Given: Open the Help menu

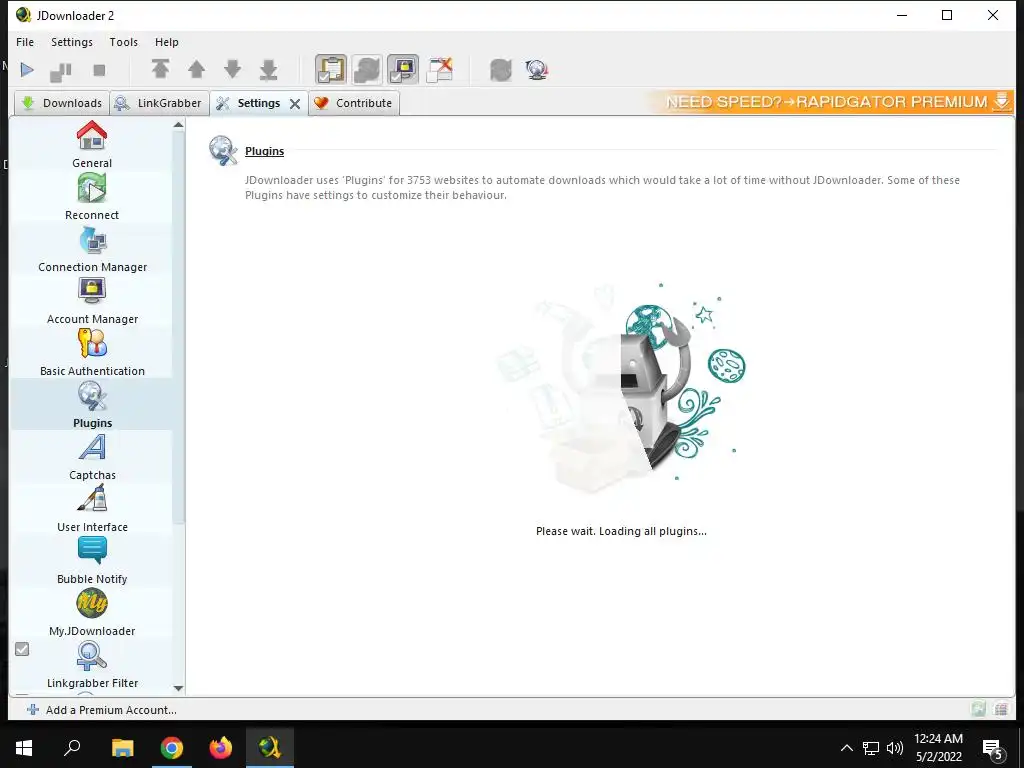Looking at the screenshot, I should (x=167, y=42).
